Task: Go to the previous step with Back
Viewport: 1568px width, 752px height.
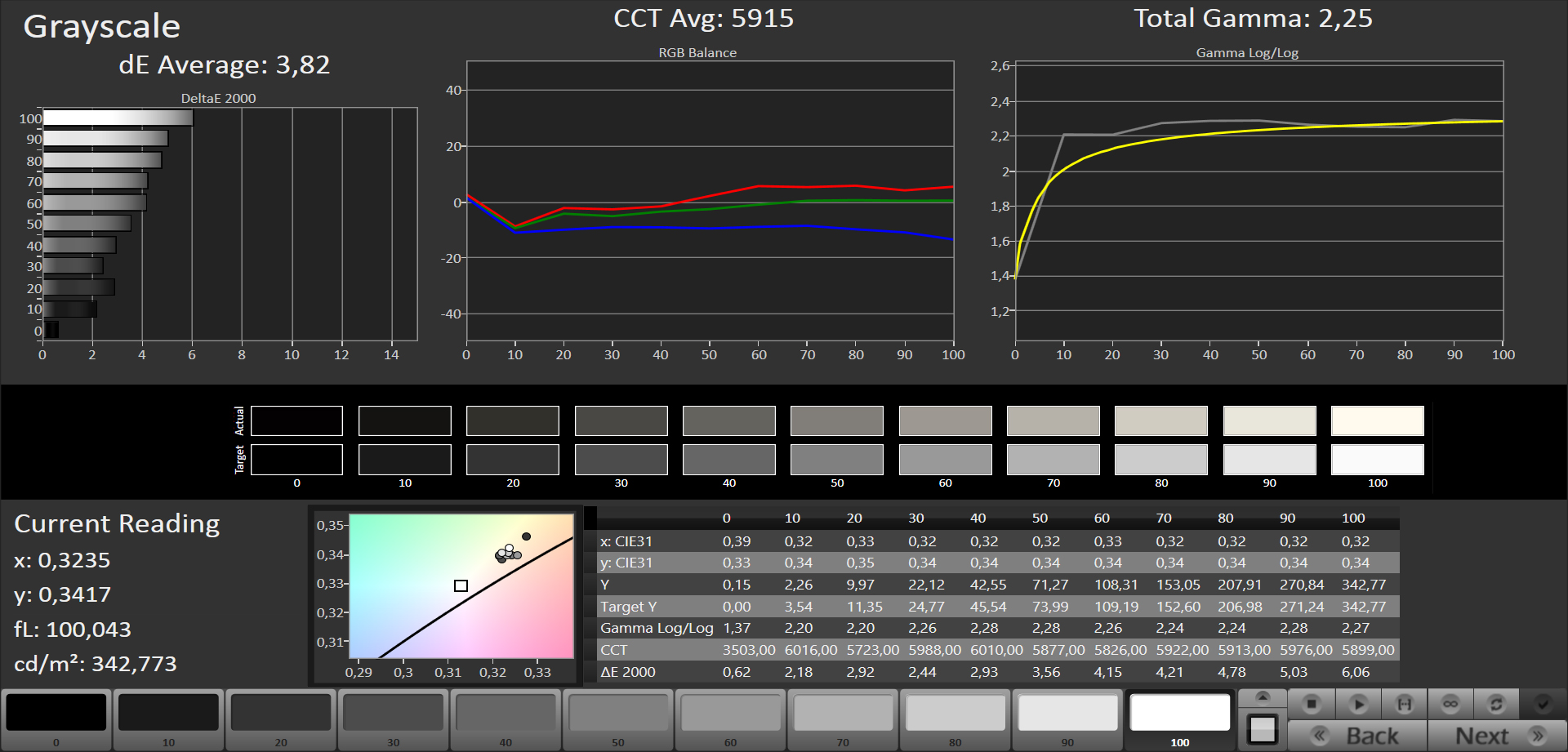Action: pyautogui.click(x=1357, y=736)
